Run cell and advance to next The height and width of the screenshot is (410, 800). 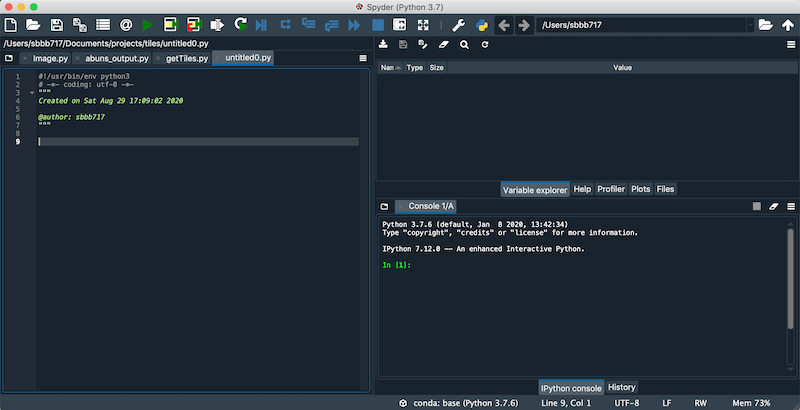point(194,24)
